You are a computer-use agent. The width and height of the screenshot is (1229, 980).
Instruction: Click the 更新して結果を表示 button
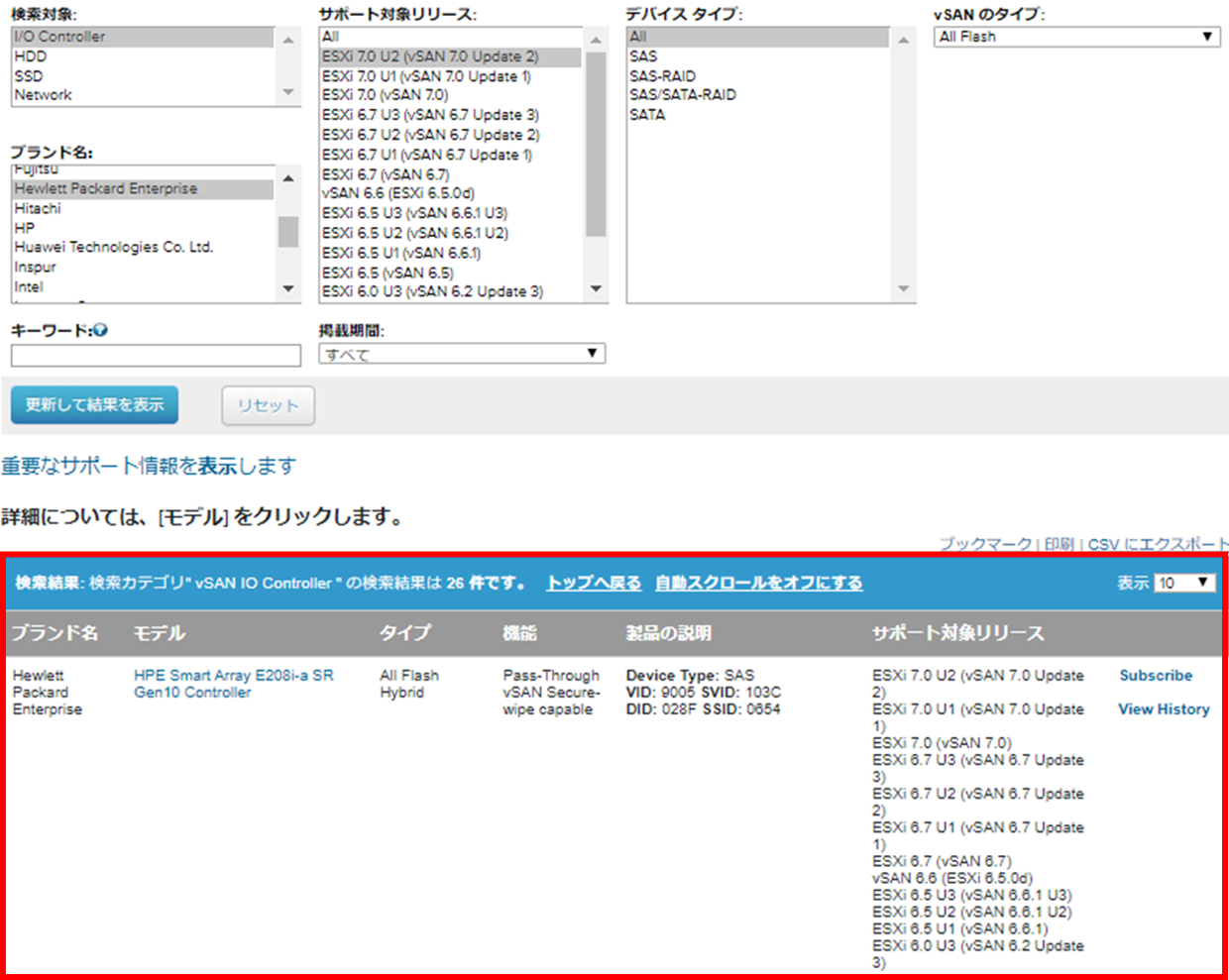coord(95,404)
